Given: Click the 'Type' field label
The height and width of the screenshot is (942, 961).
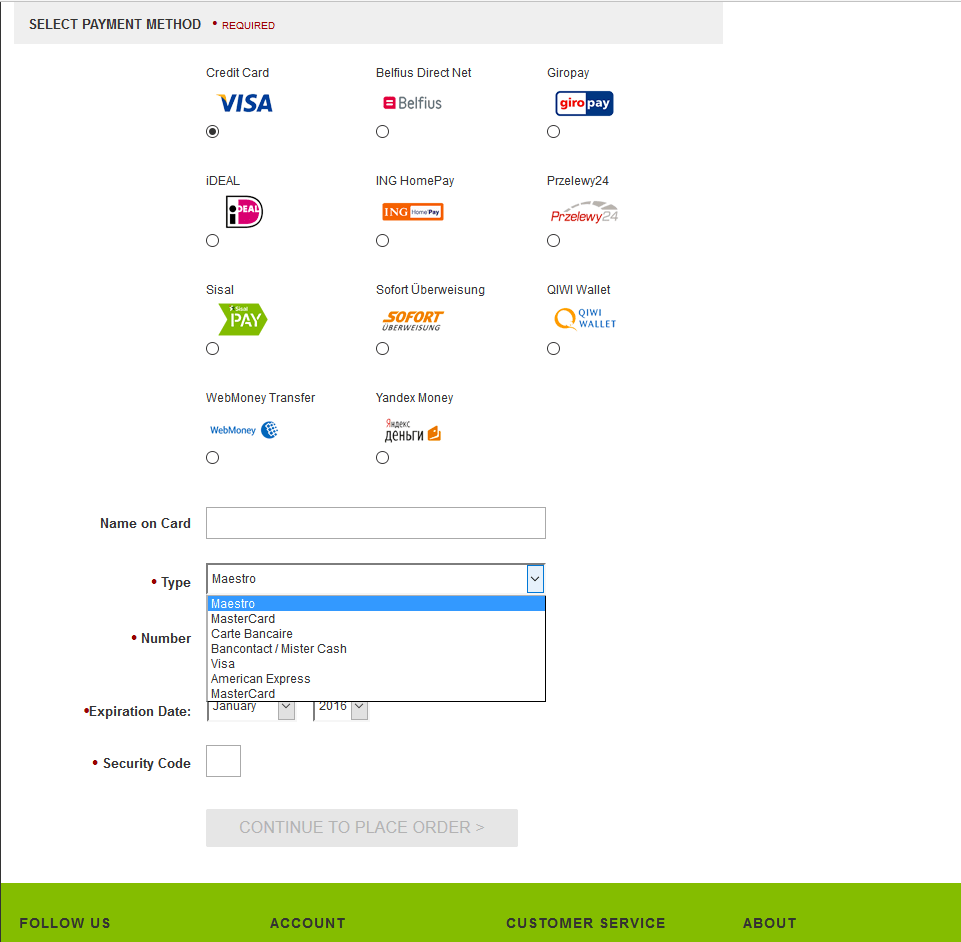Looking at the screenshot, I should coord(176,582).
